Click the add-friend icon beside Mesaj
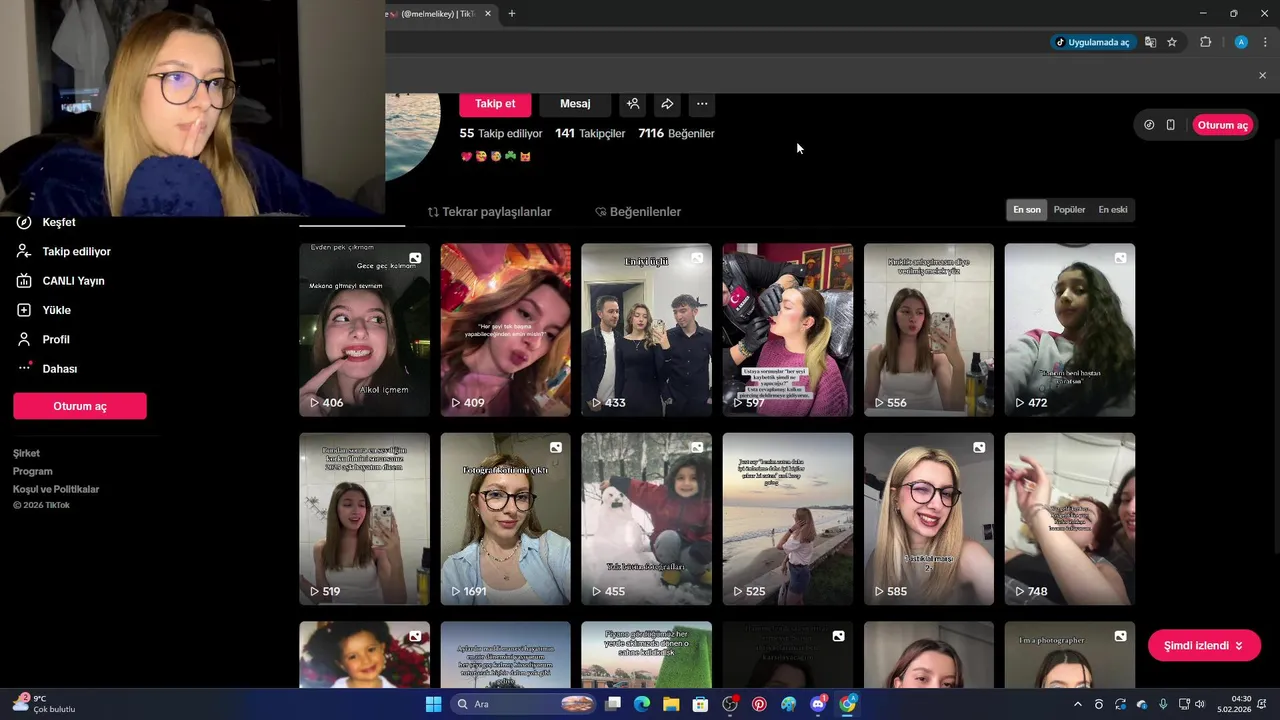Image resolution: width=1280 pixels, height=720 pixels. [633, 104]
